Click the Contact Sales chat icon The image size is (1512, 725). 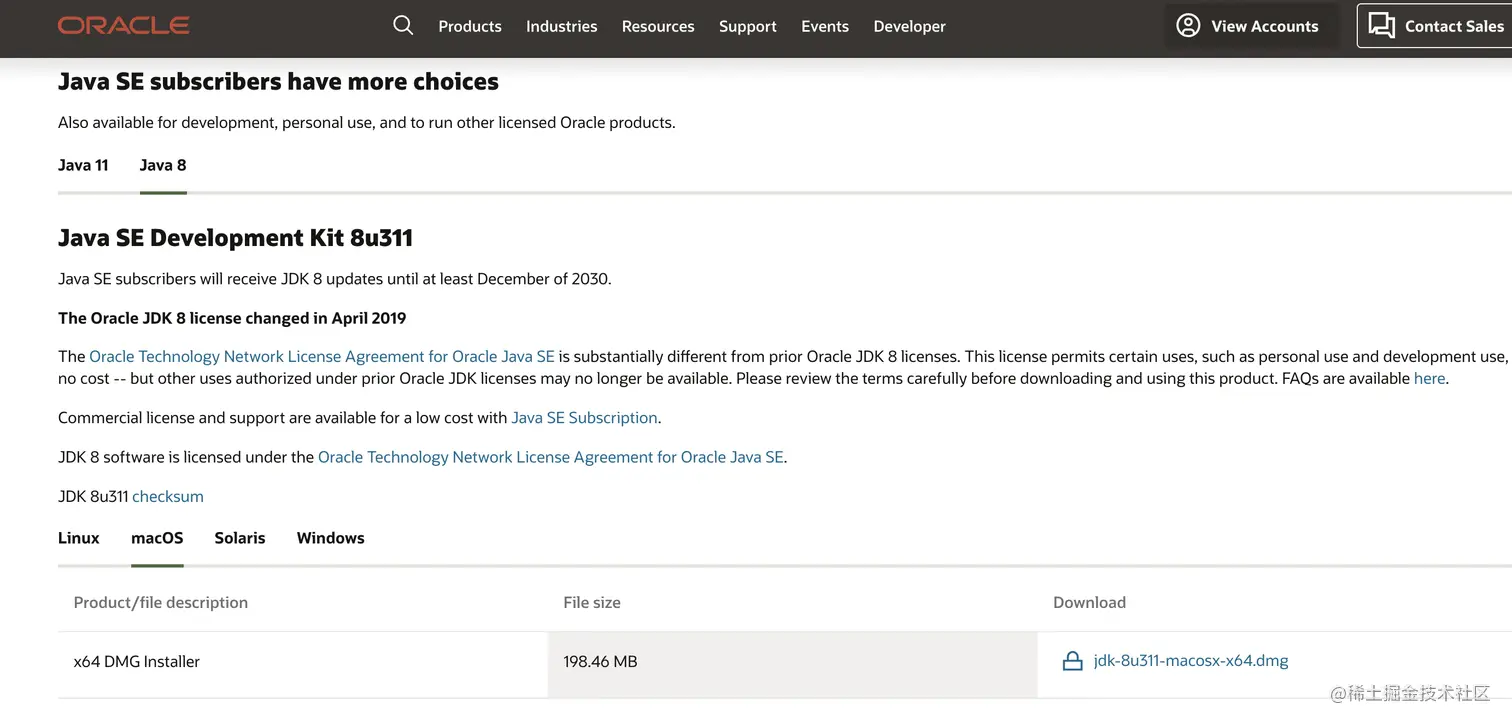coord(1381,26)
